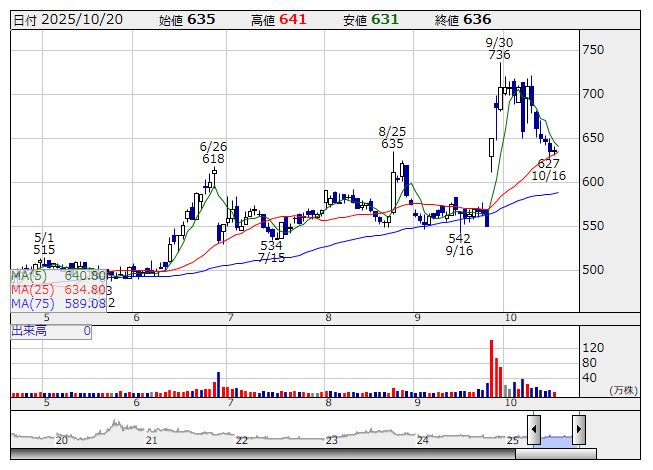The height and width of the screenshot is (470, 653).
Task: Click the right range handle arrow
Action: (x=578, y=431)
